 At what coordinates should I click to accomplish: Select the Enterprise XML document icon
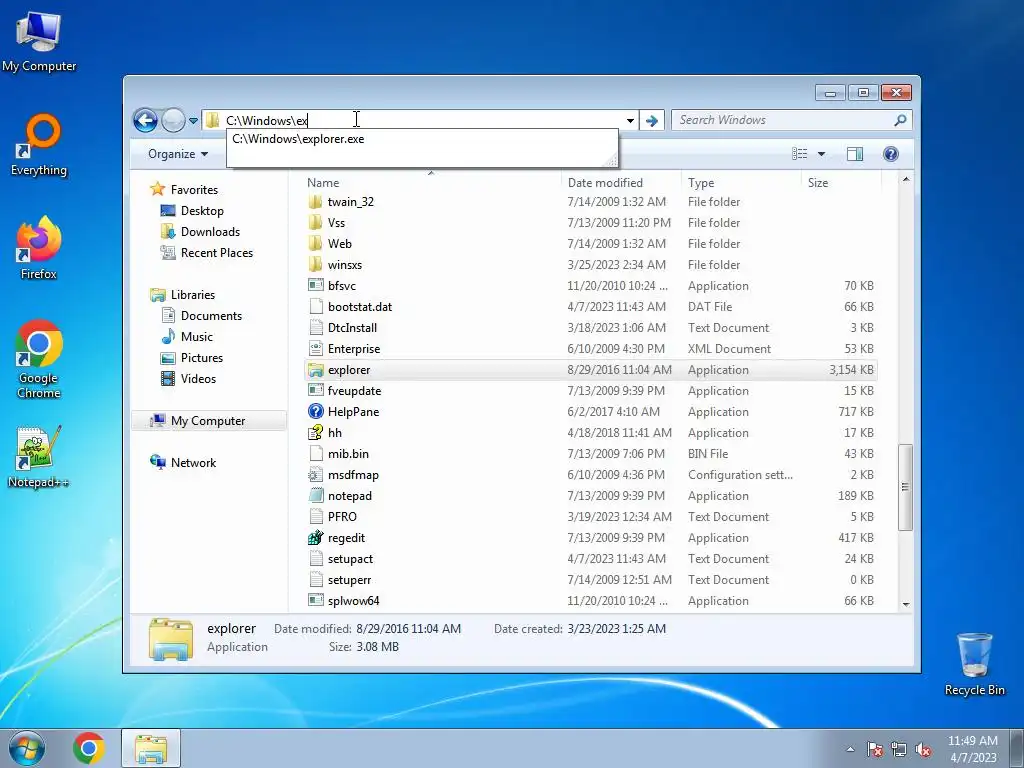(x=315, y=349)
